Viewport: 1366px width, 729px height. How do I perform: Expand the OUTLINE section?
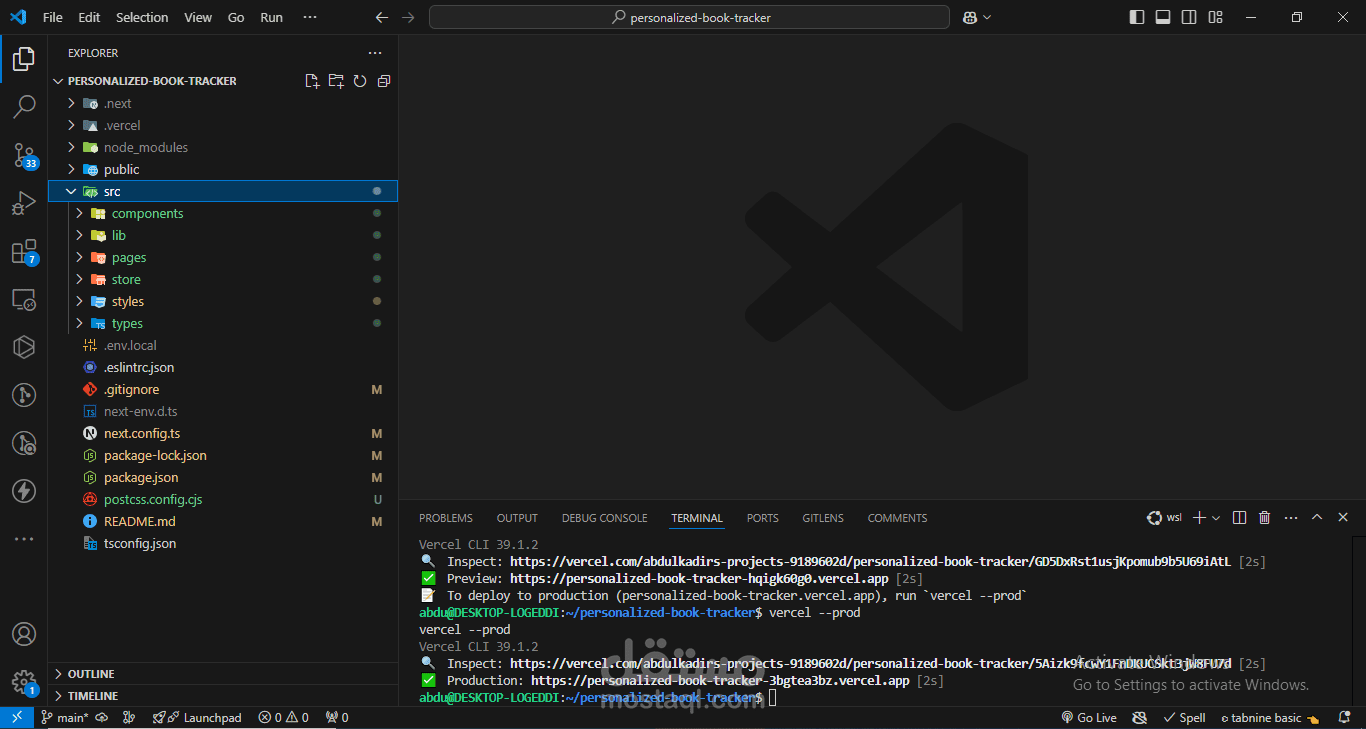click(223, 674)
